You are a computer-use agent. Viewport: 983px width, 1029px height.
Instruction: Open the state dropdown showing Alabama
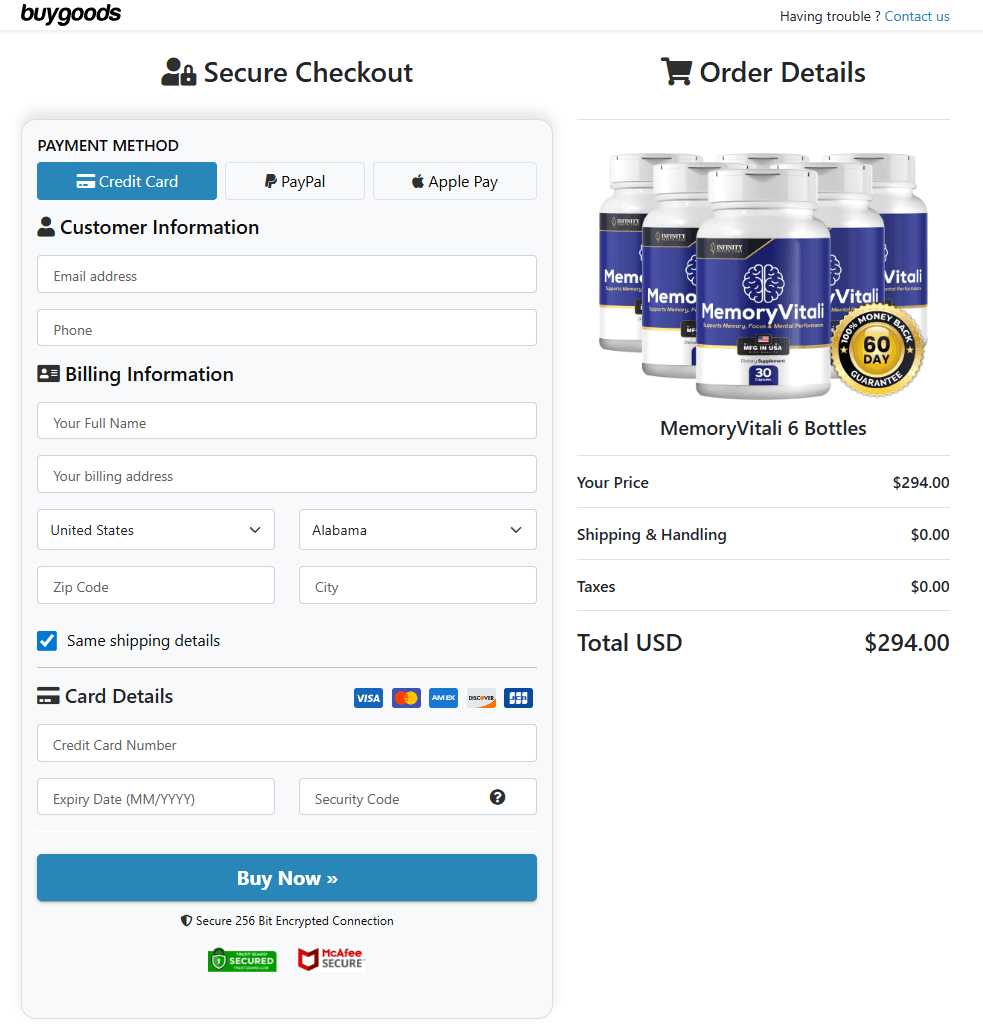coord(417,529)
